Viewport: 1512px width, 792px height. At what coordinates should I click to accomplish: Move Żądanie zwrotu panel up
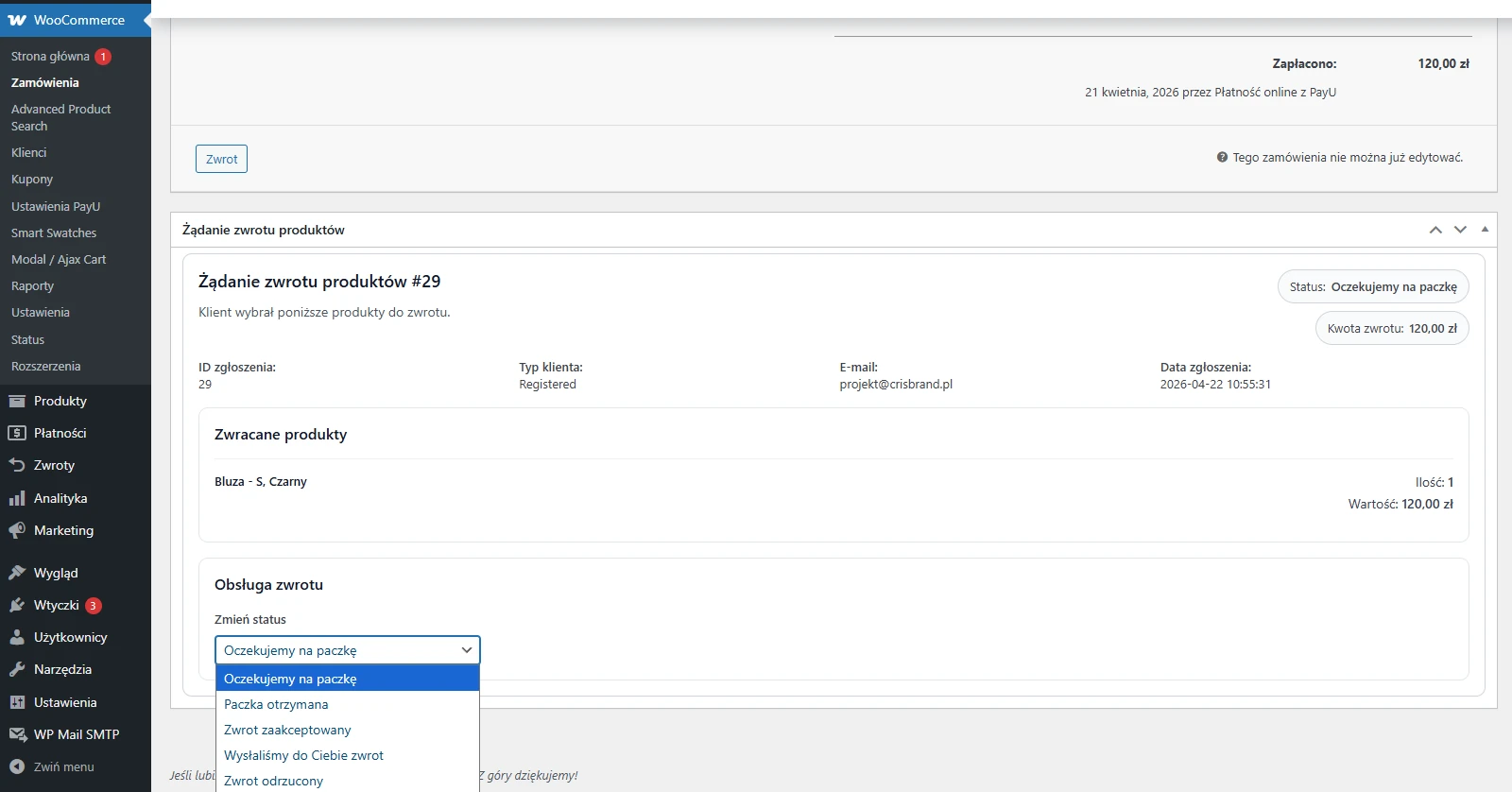coord(1435,230)
